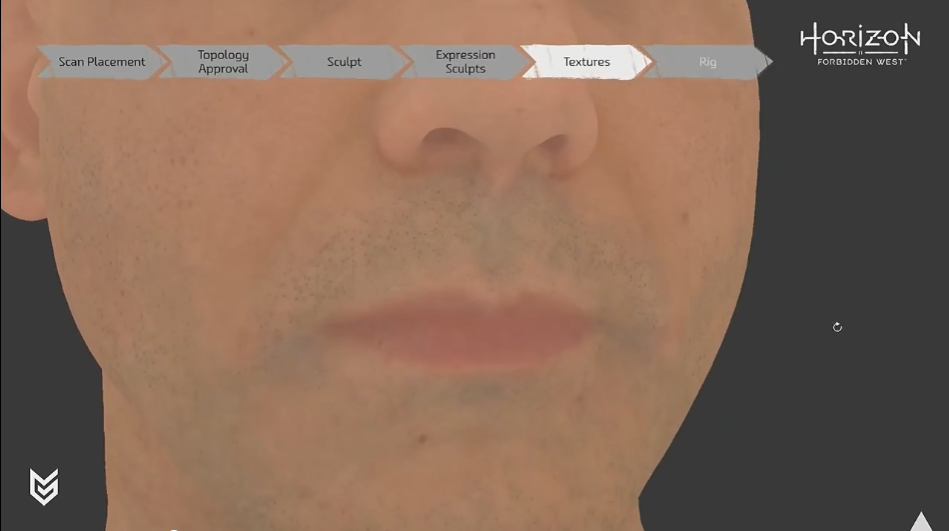Jump to the Rig stage
This screenshot has width=949, height=531.
point(707,62)
